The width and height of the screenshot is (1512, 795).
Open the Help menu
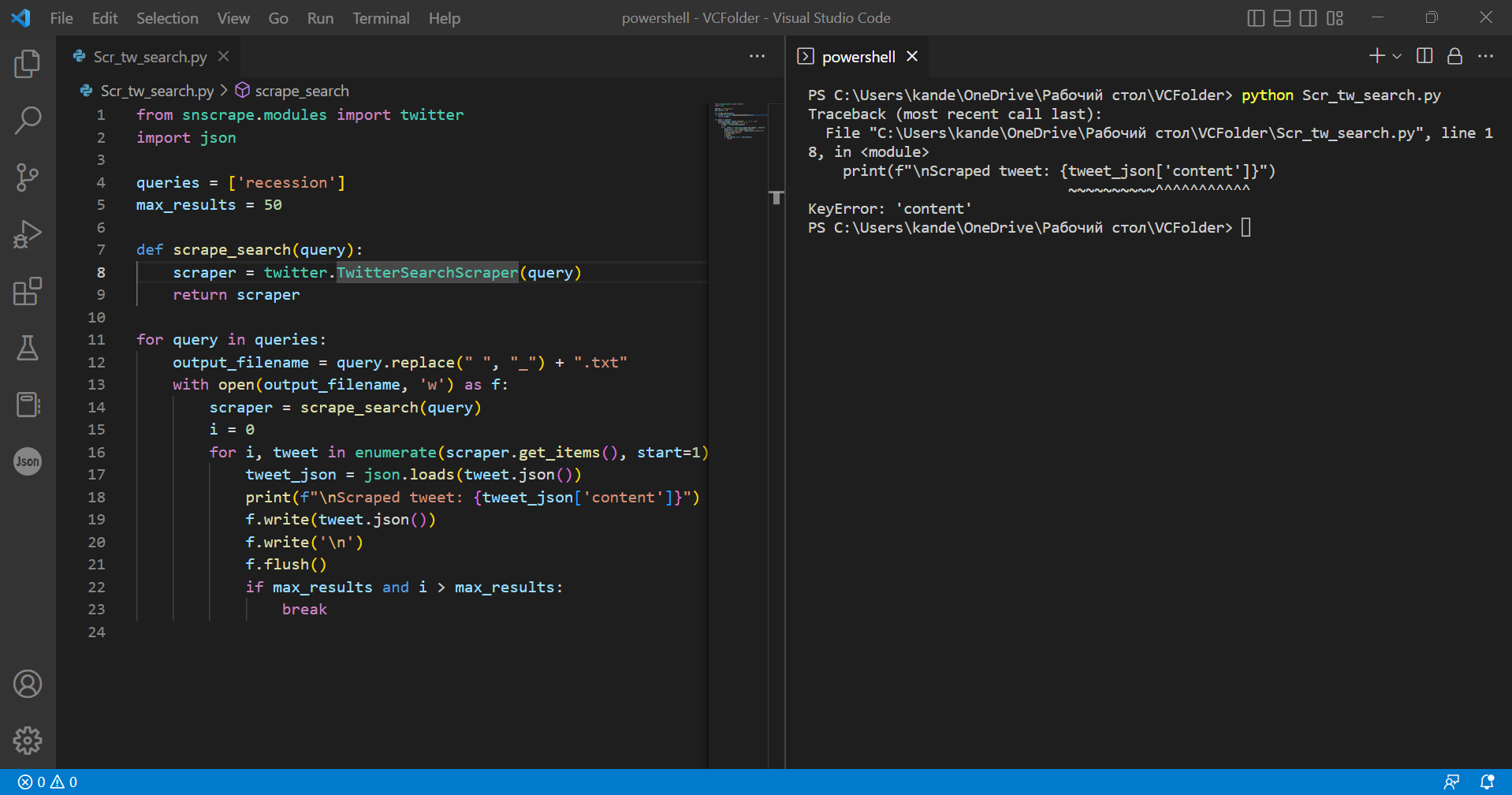coord(445,17)
